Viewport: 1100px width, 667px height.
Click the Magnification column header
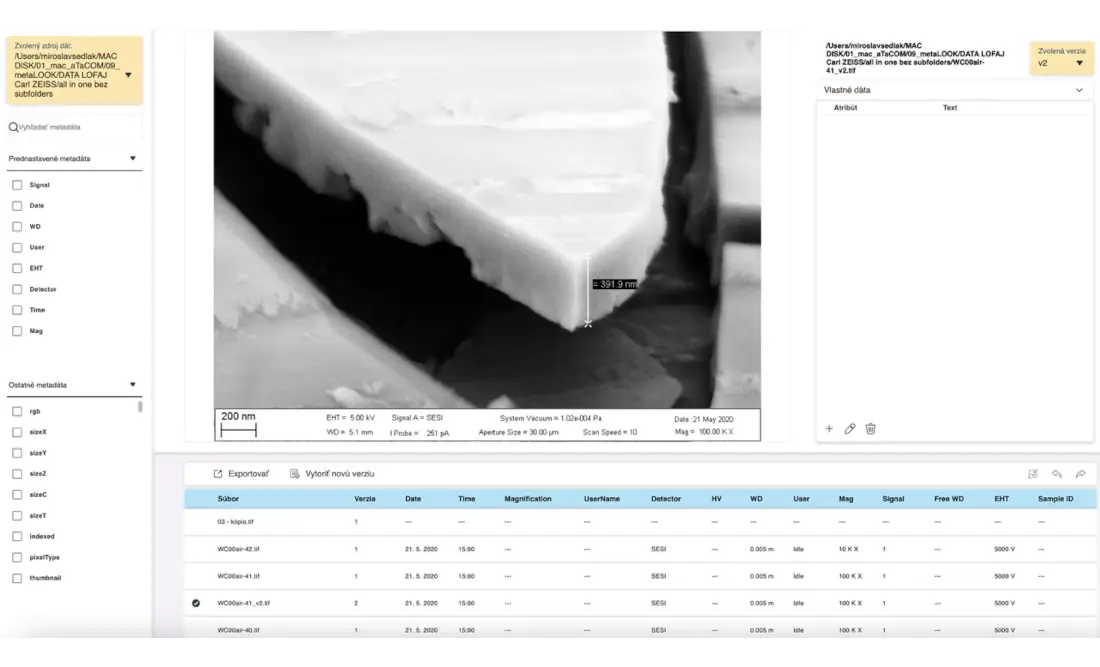(528, 498)
